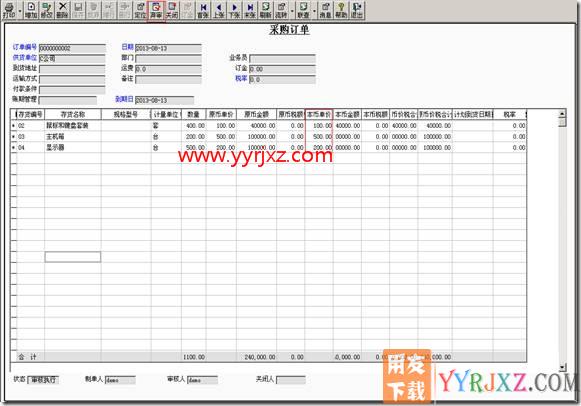
Task: Click the 刷新 (Refresh) toolbar icon
Action: [266, 11]
